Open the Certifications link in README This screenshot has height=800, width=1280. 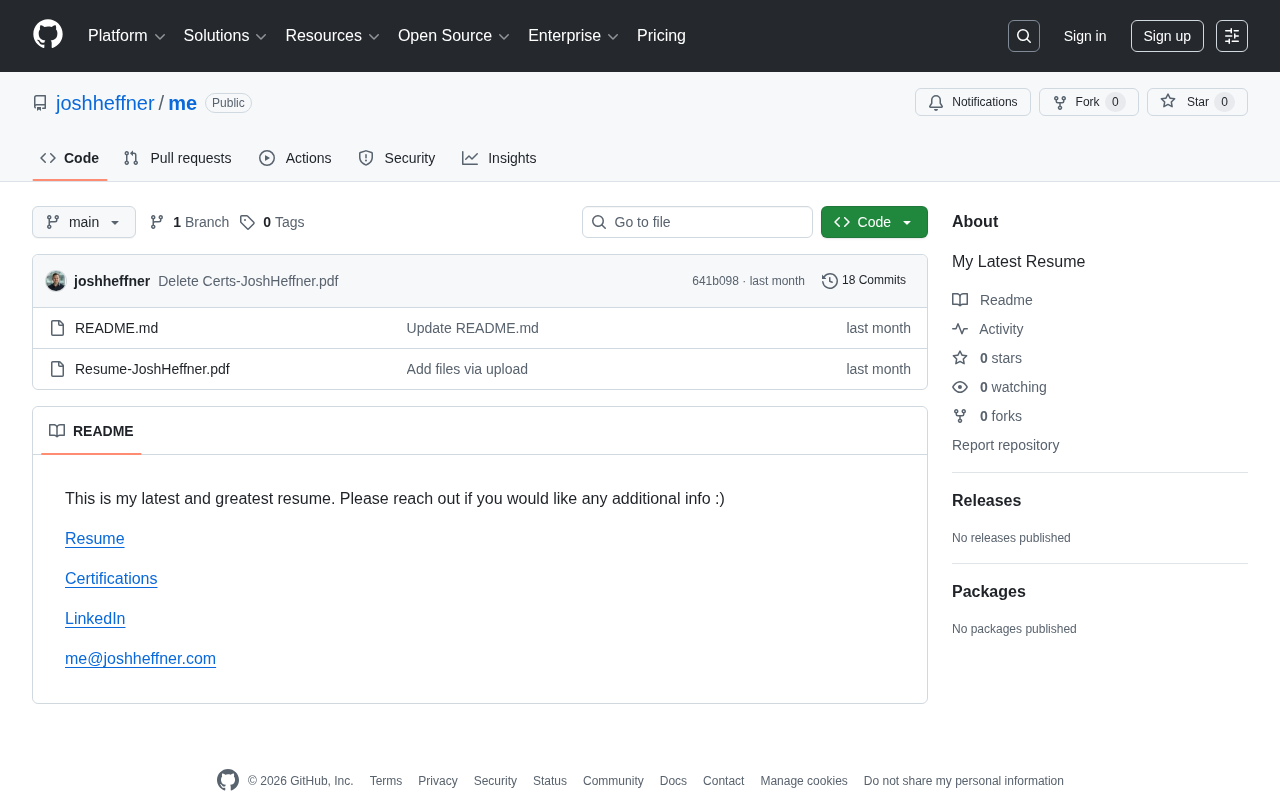[x=111, y=579]
